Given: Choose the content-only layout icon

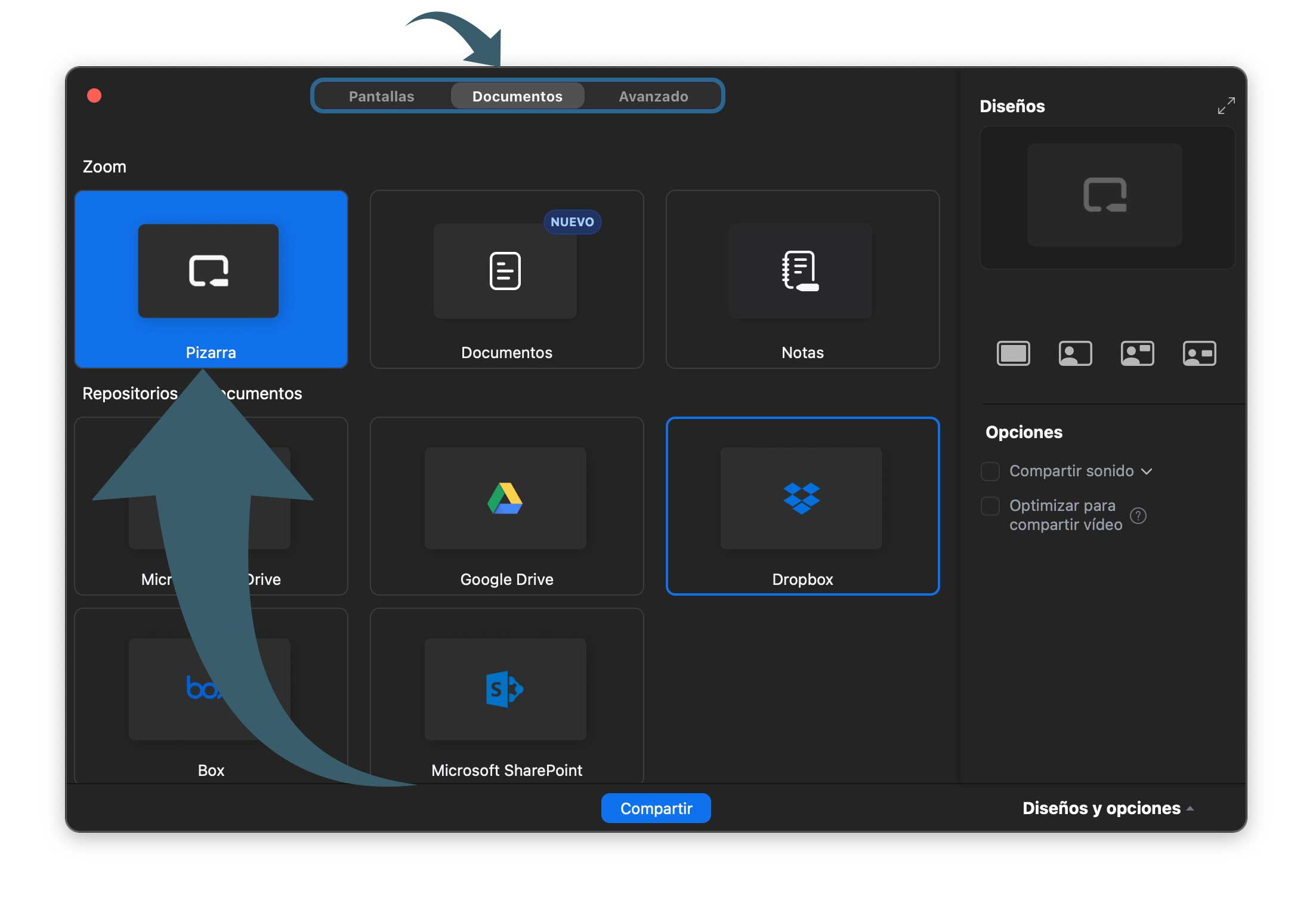Looking at the screenshot, I should click(1013, 353).
